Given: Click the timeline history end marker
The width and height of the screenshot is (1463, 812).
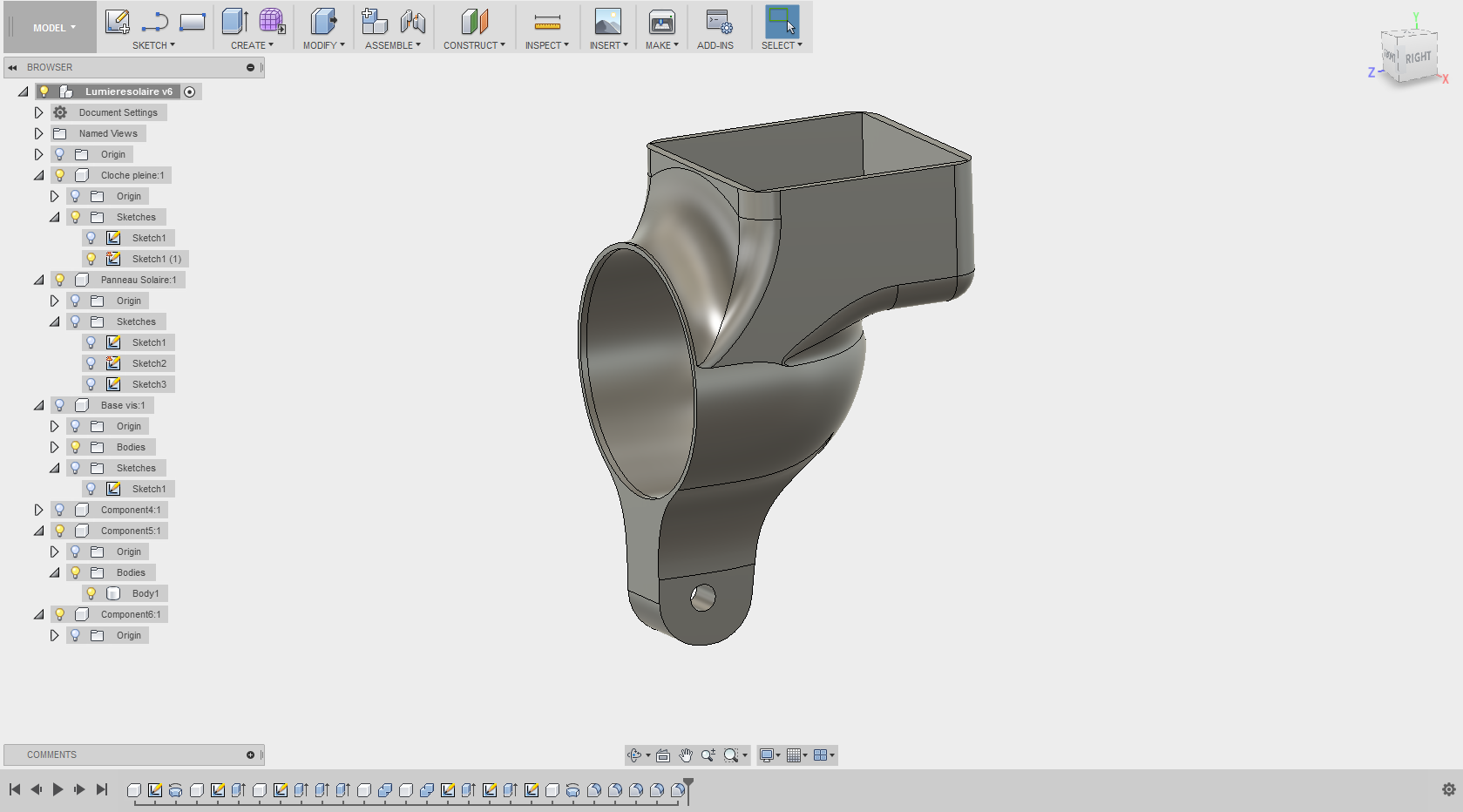Looking at the screenshot, I should [687, 789].
